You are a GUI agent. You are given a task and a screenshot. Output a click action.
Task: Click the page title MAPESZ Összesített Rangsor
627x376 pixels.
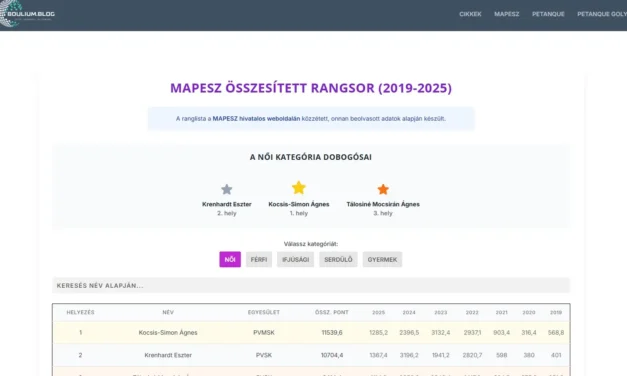pyautogui.click(x=311, y=88)
